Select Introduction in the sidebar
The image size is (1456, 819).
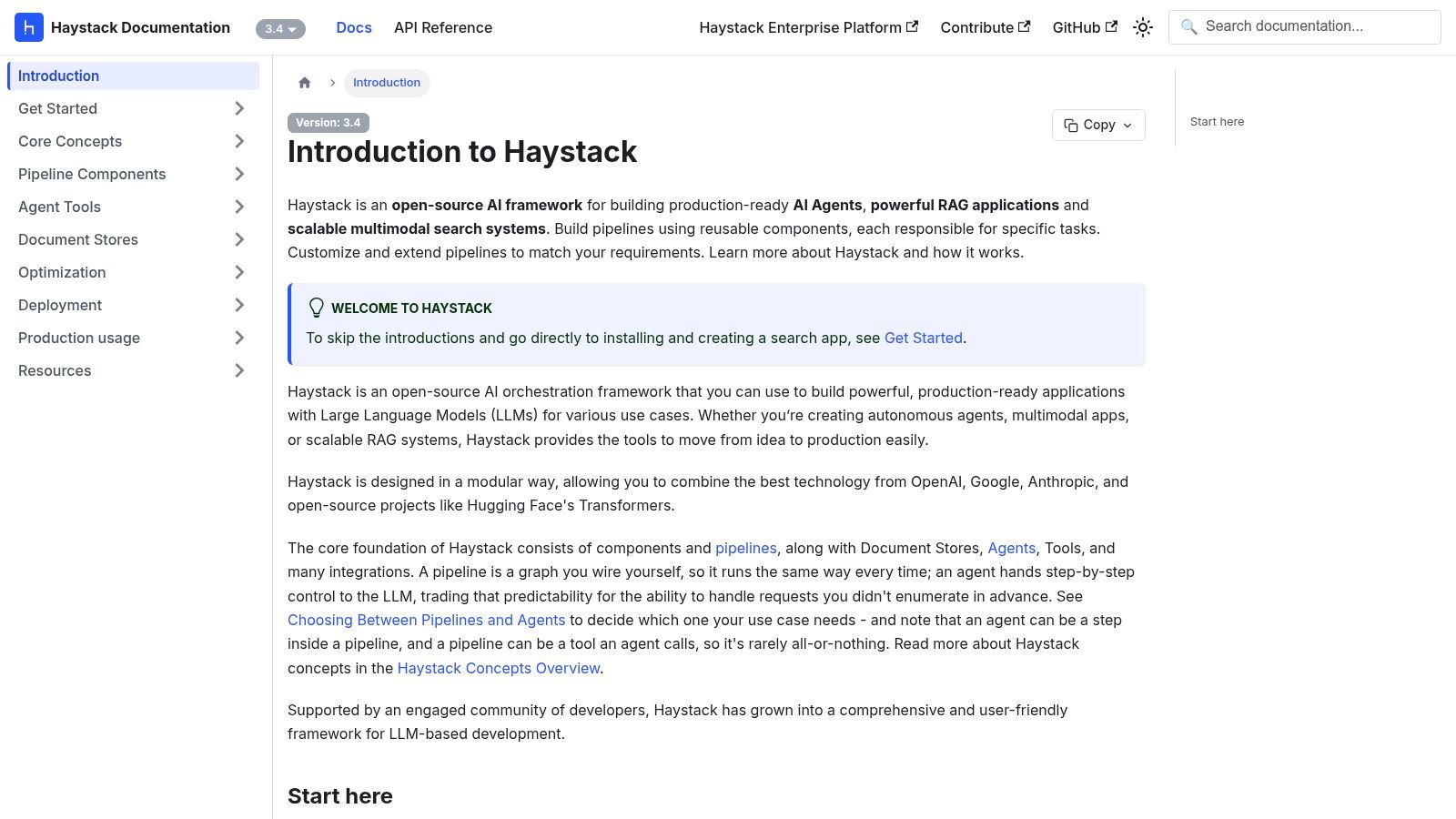click(x=133, y=76)
